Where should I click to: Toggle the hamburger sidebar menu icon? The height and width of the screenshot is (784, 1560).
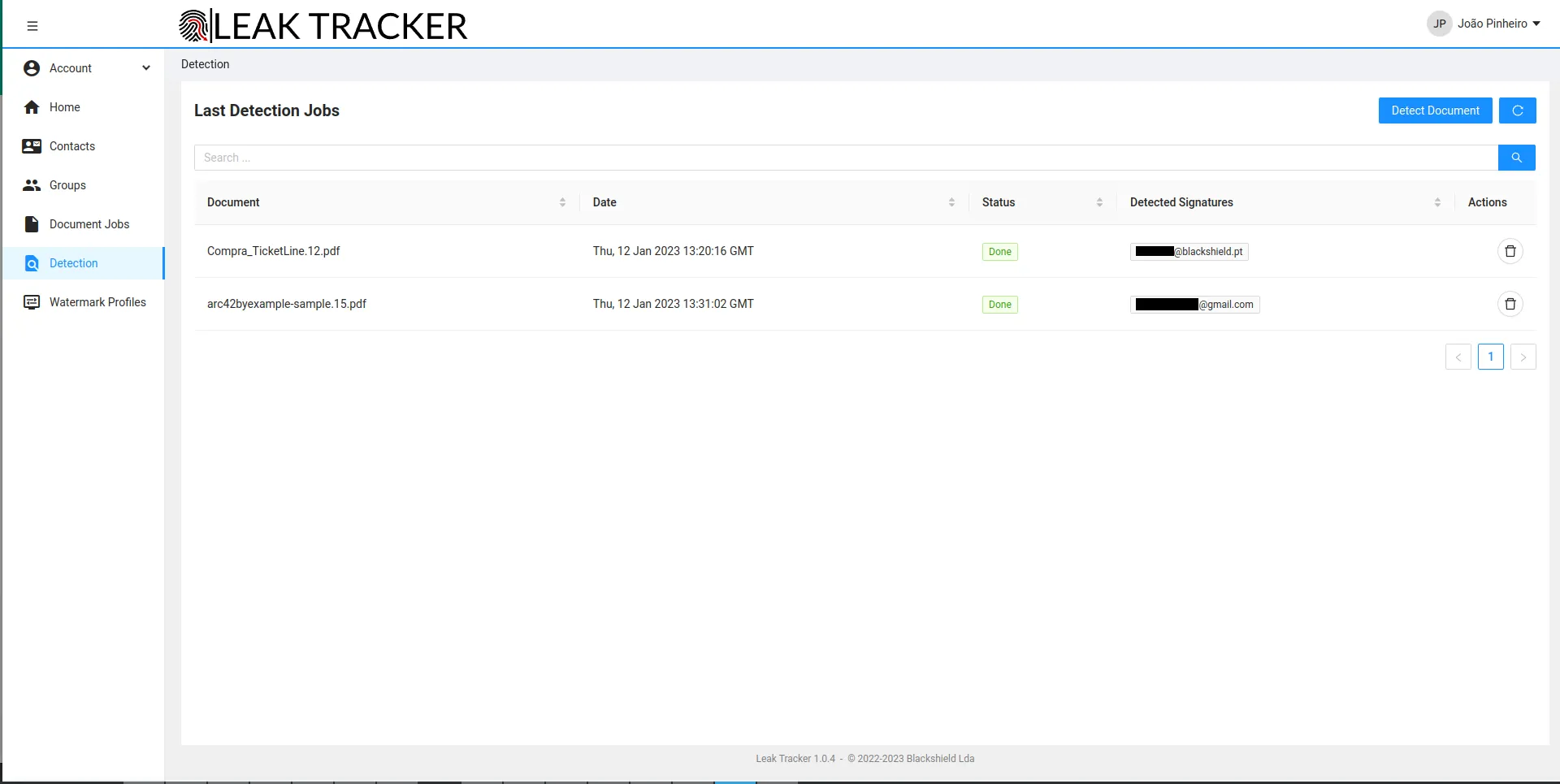(x=32, y=26)
